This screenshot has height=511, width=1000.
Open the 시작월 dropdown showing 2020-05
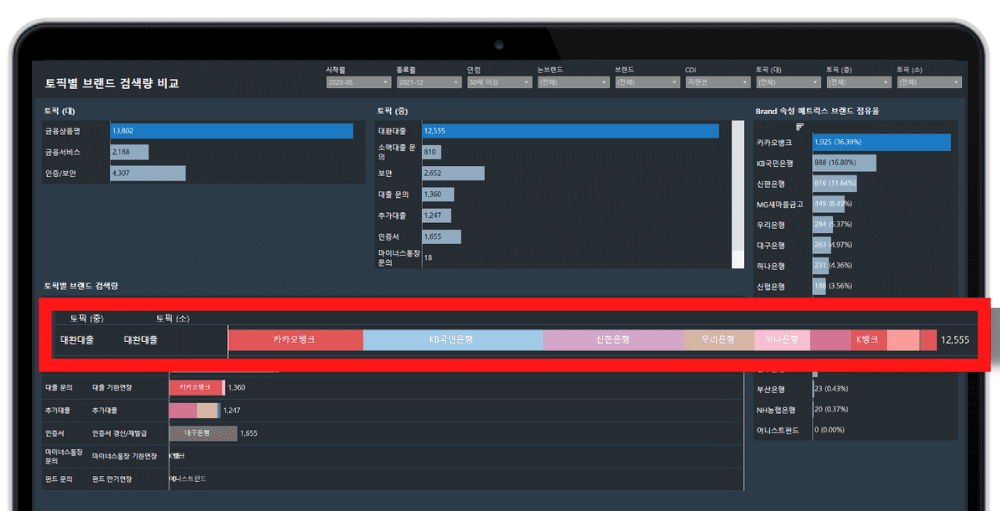358,82
